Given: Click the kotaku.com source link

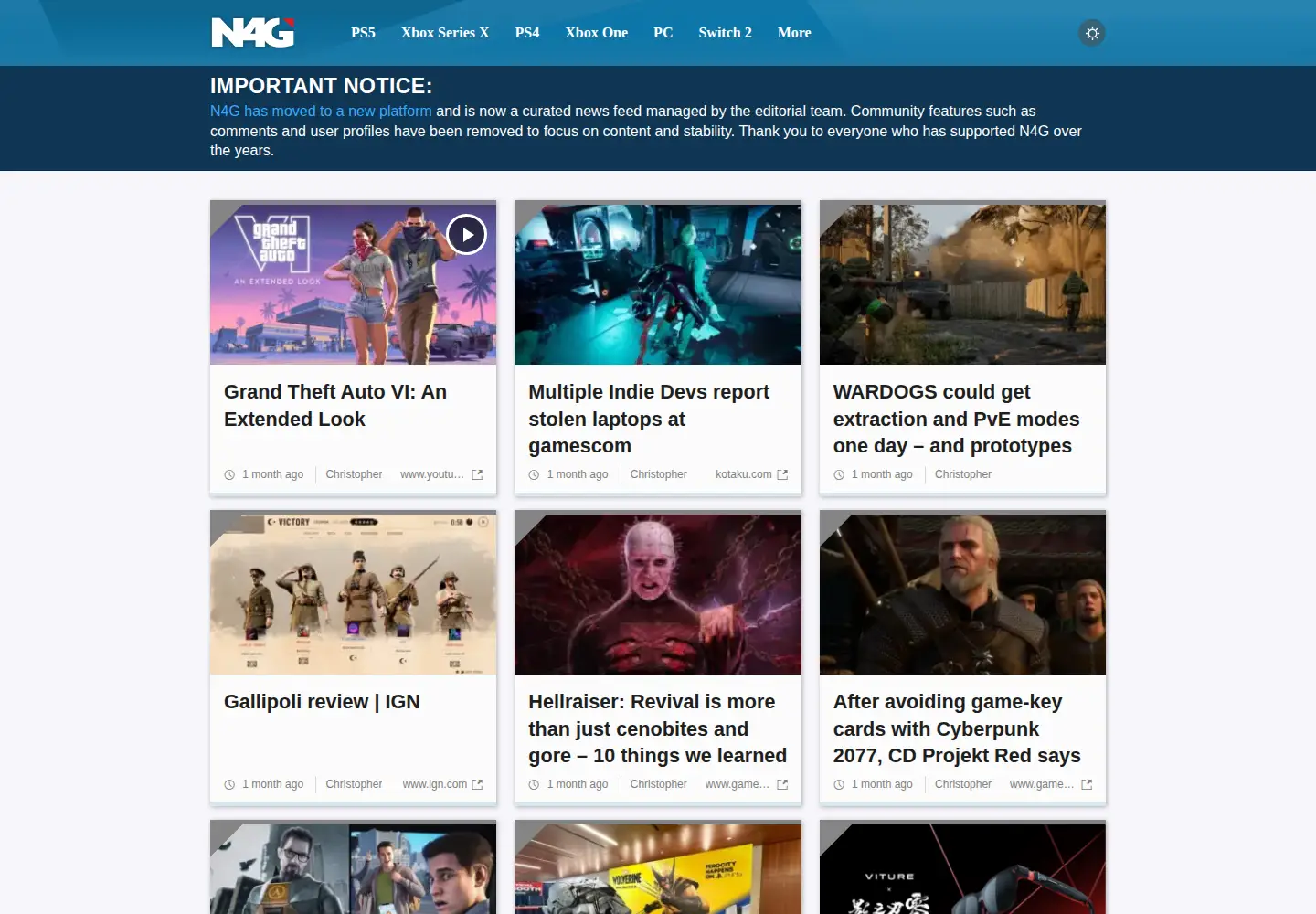Looking at the screenshot, I should (743, 474).
